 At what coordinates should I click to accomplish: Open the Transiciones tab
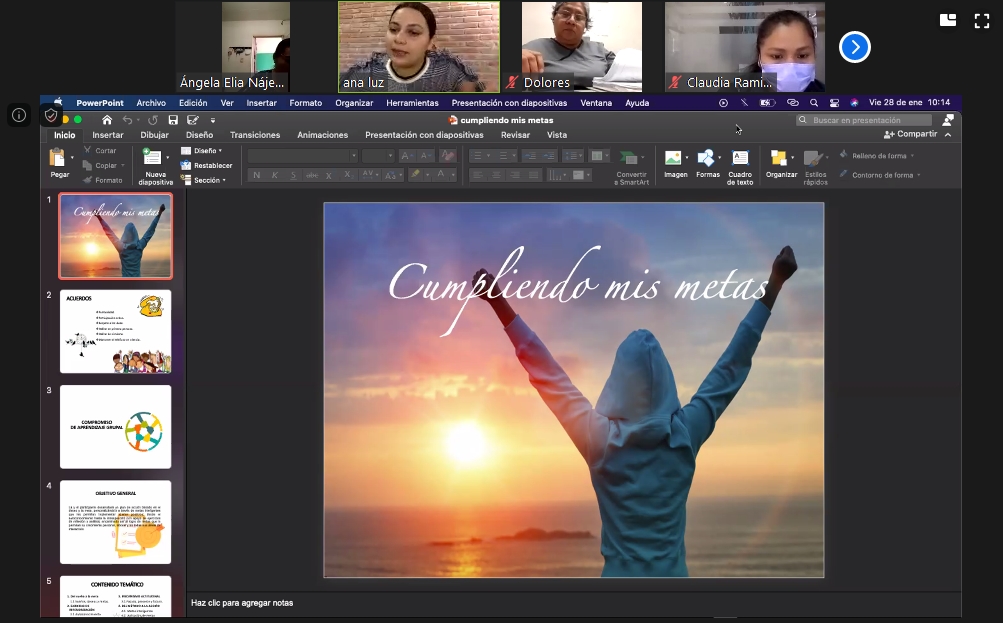[255, 135]
